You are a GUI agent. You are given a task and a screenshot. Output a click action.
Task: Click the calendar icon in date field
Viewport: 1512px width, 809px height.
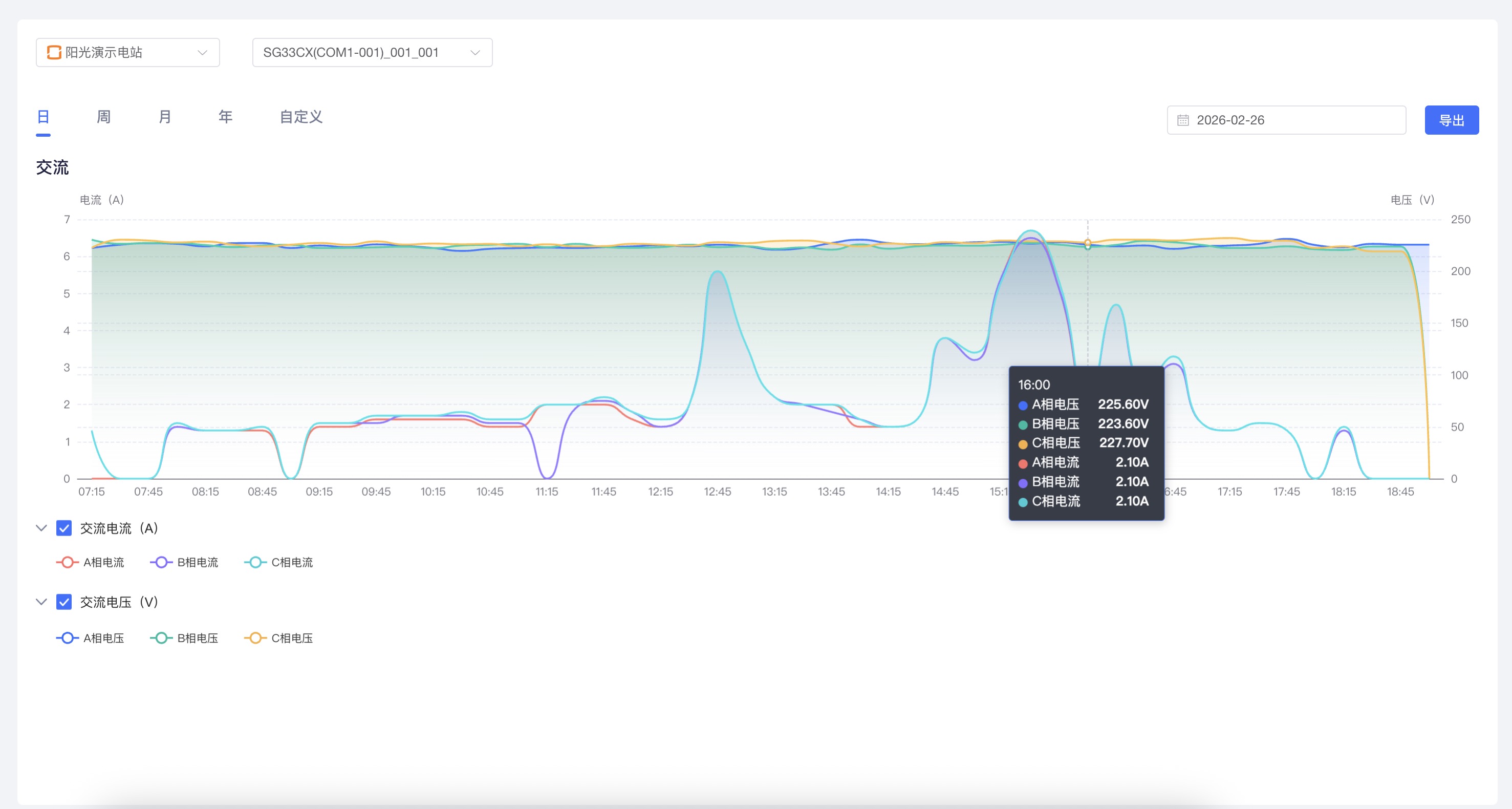point(1183,120)
